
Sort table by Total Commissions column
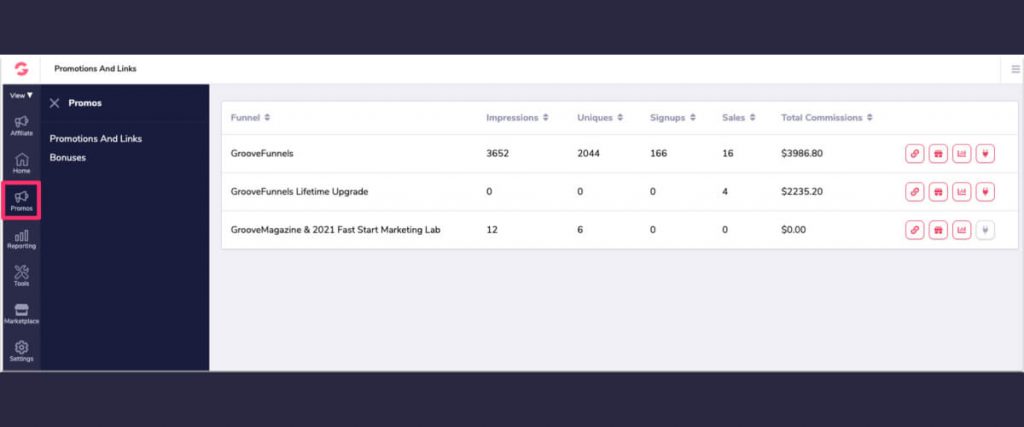(x=826, y=118)
